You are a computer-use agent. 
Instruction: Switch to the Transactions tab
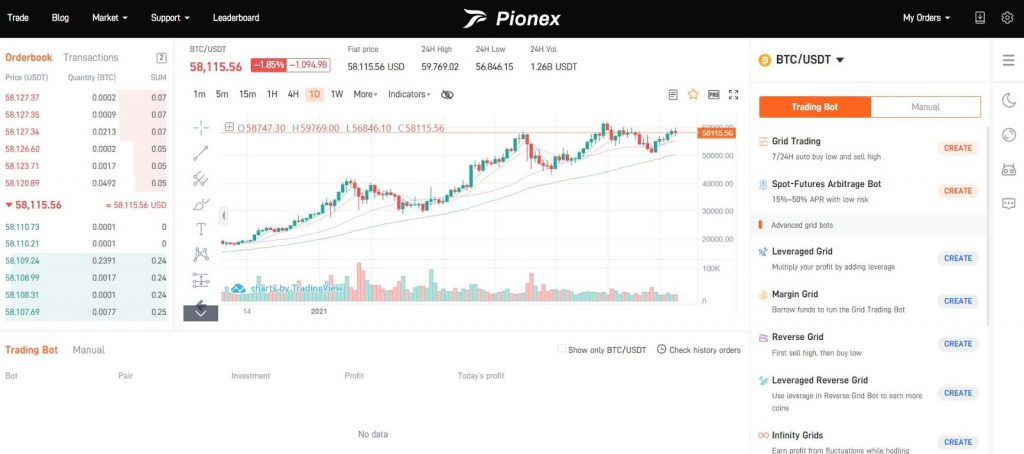(90, 58)
